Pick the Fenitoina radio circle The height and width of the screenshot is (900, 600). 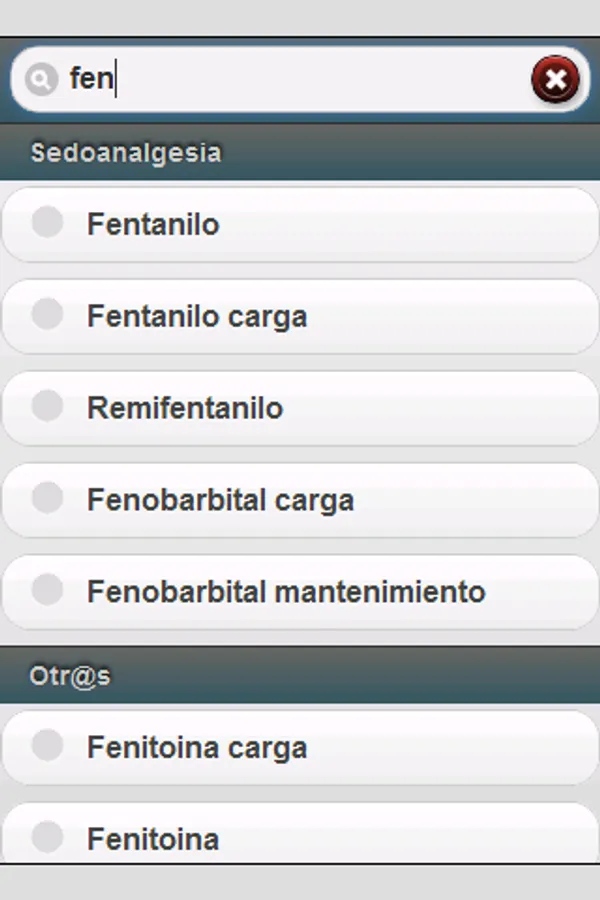click(47, 837)
